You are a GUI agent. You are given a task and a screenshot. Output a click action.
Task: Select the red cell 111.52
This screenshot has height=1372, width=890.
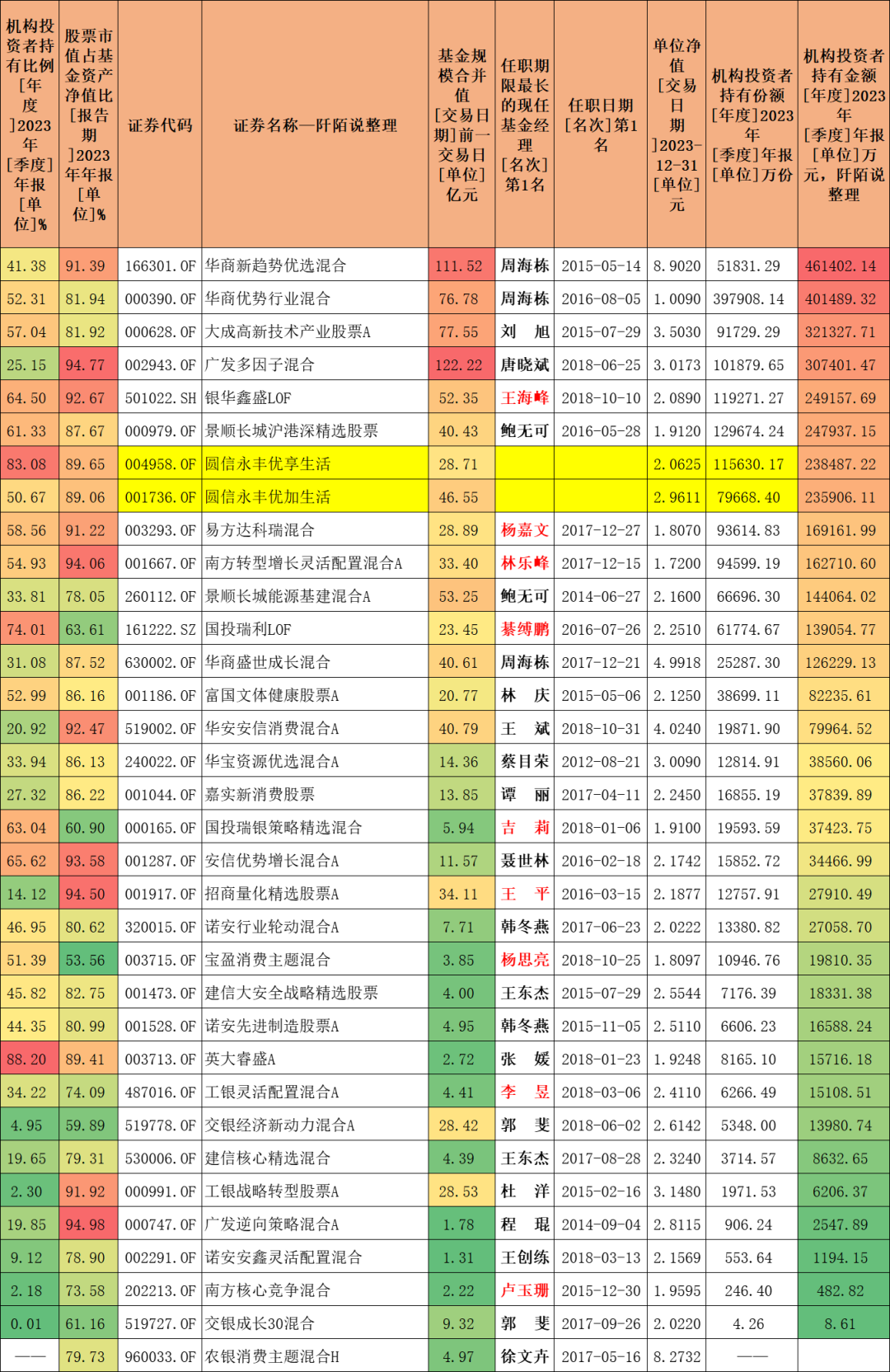461,265
